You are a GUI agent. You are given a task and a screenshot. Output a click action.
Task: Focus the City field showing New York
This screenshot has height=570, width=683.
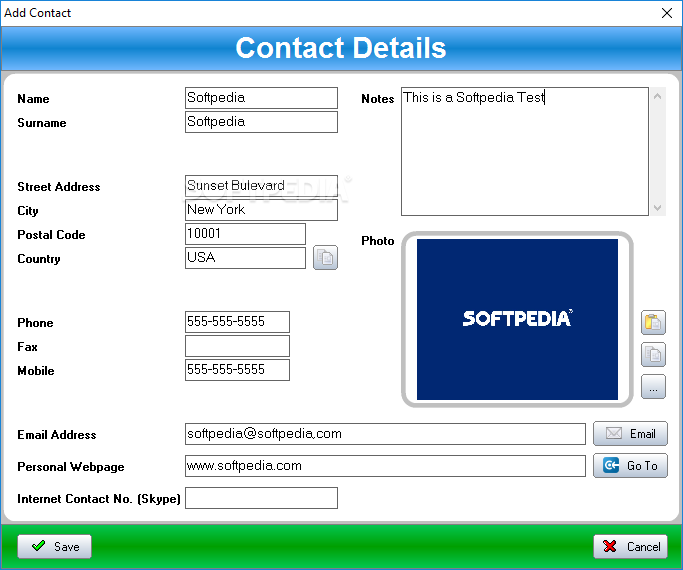[261, 210]
